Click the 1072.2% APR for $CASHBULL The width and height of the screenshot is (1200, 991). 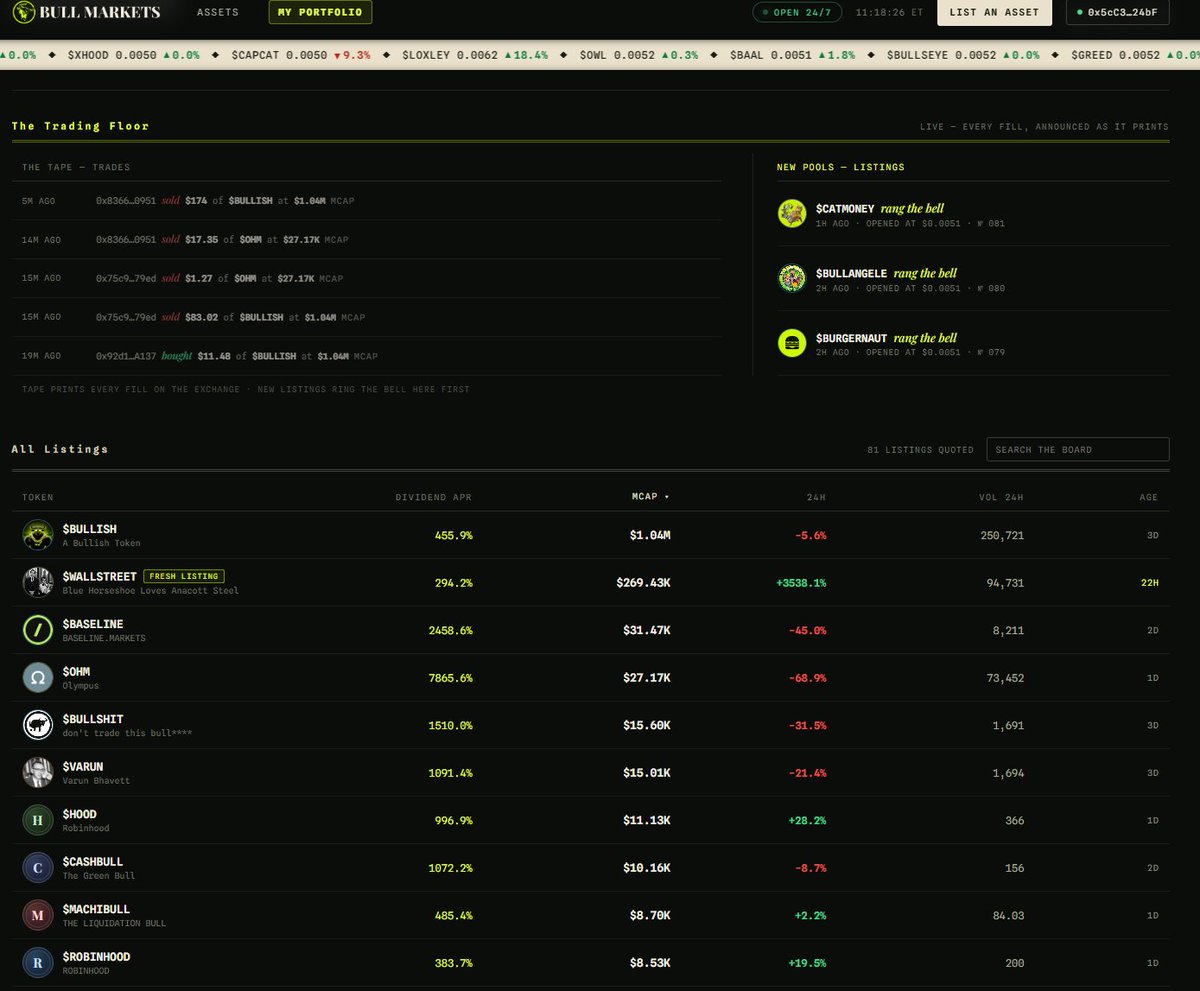(x=450, y=867)
